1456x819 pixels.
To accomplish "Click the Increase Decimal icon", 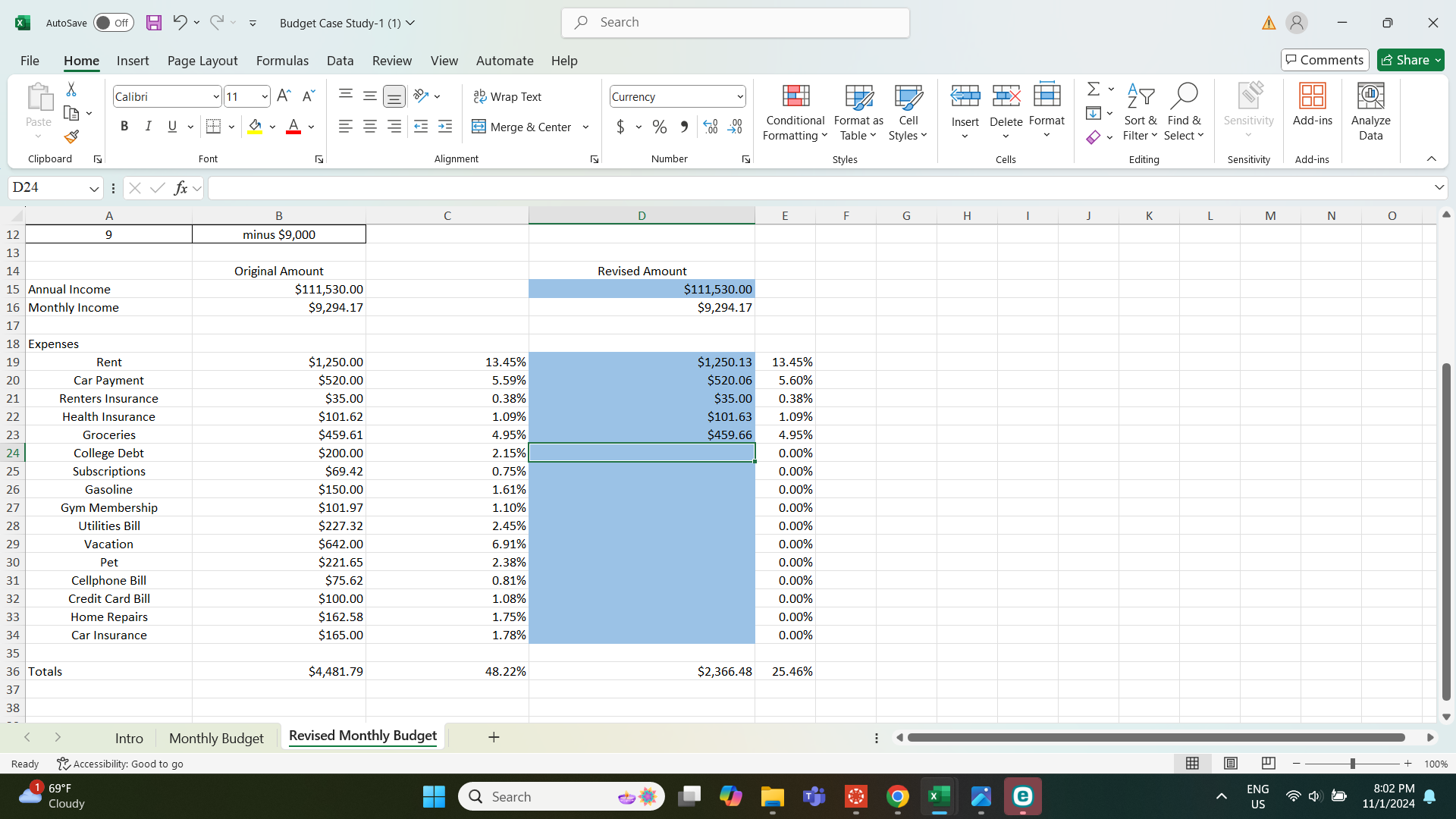I will [710, 127].
